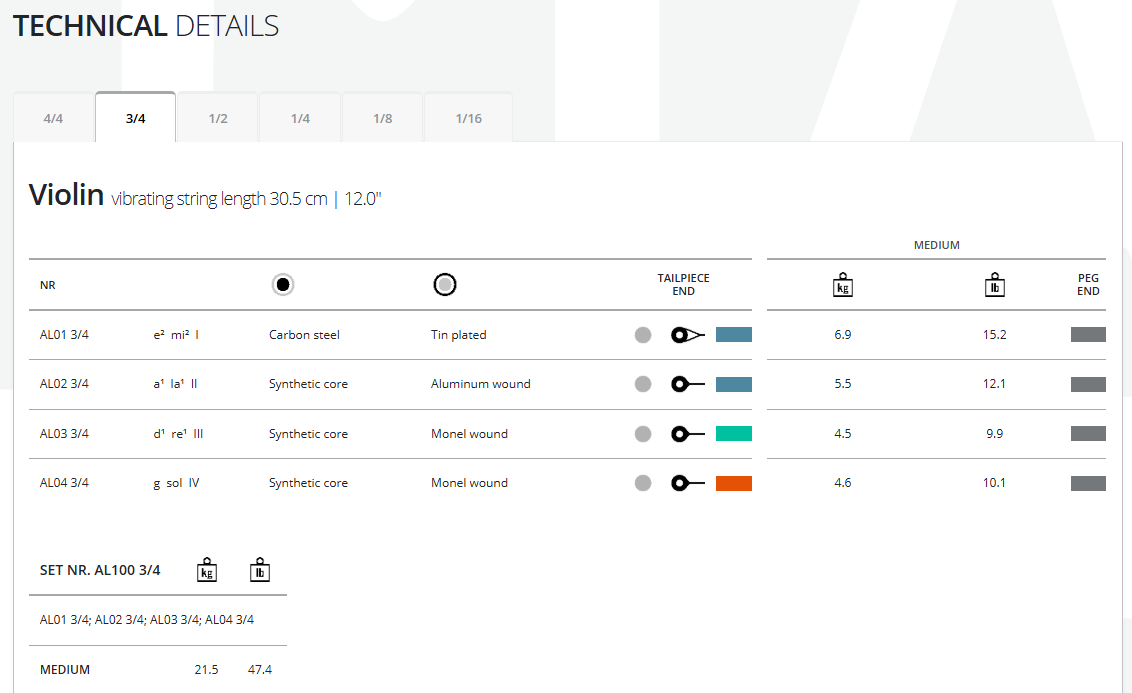Image resolution: width=1132 pixels, height=693 pixels.
Task: Click the 4.6 kg tension value
Action: pyautogui.click(x=843, y=483)
